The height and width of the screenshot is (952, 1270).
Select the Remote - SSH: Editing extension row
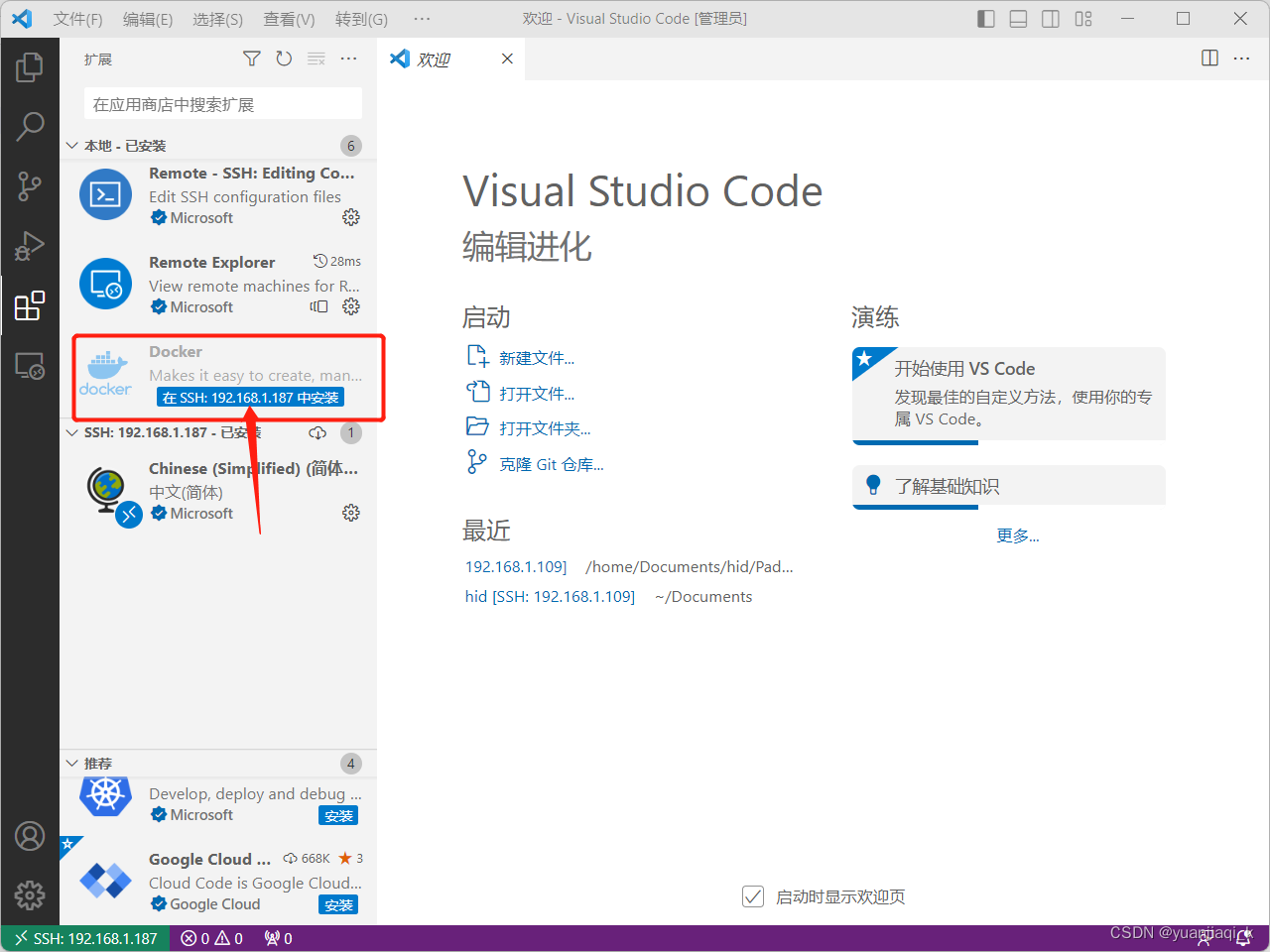point(218,196)
